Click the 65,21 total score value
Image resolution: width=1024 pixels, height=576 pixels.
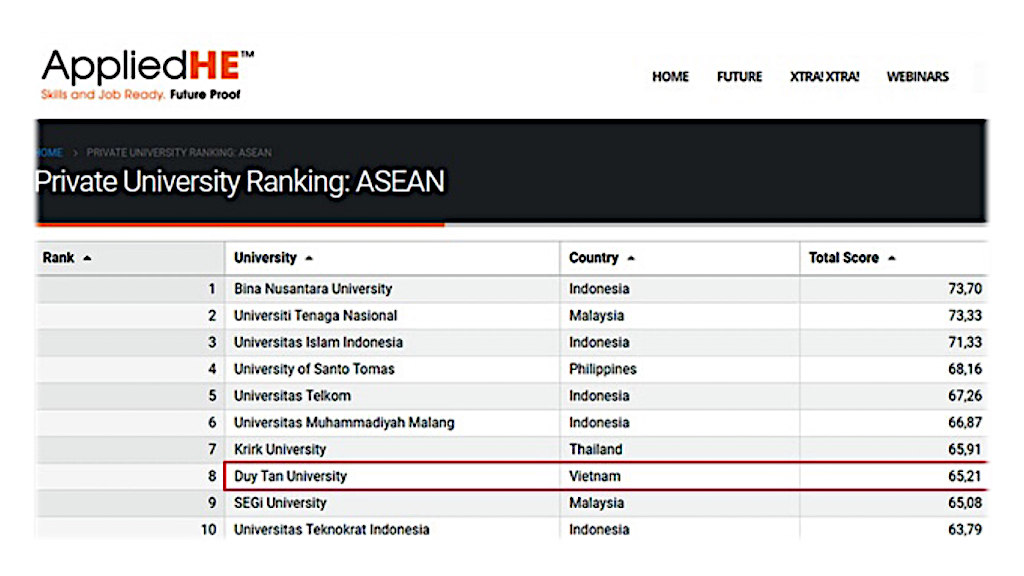point(965,476)
